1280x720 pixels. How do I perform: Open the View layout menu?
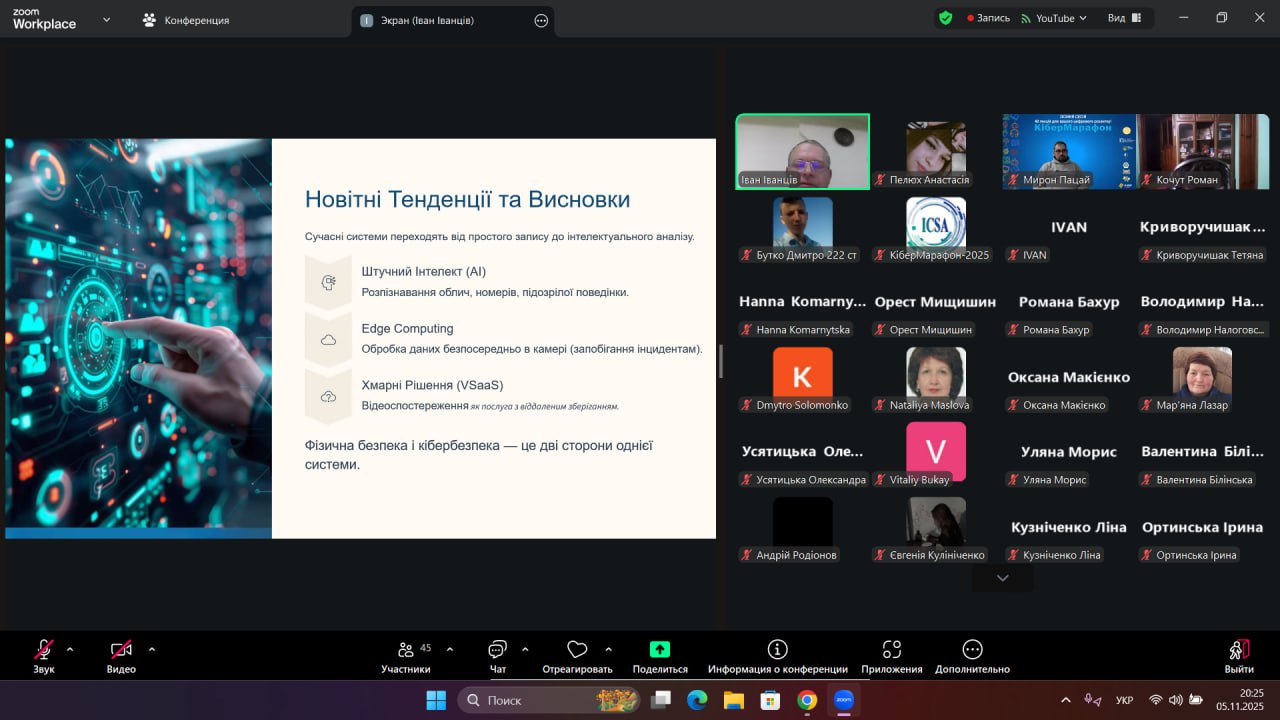[x=1124, y=18]
